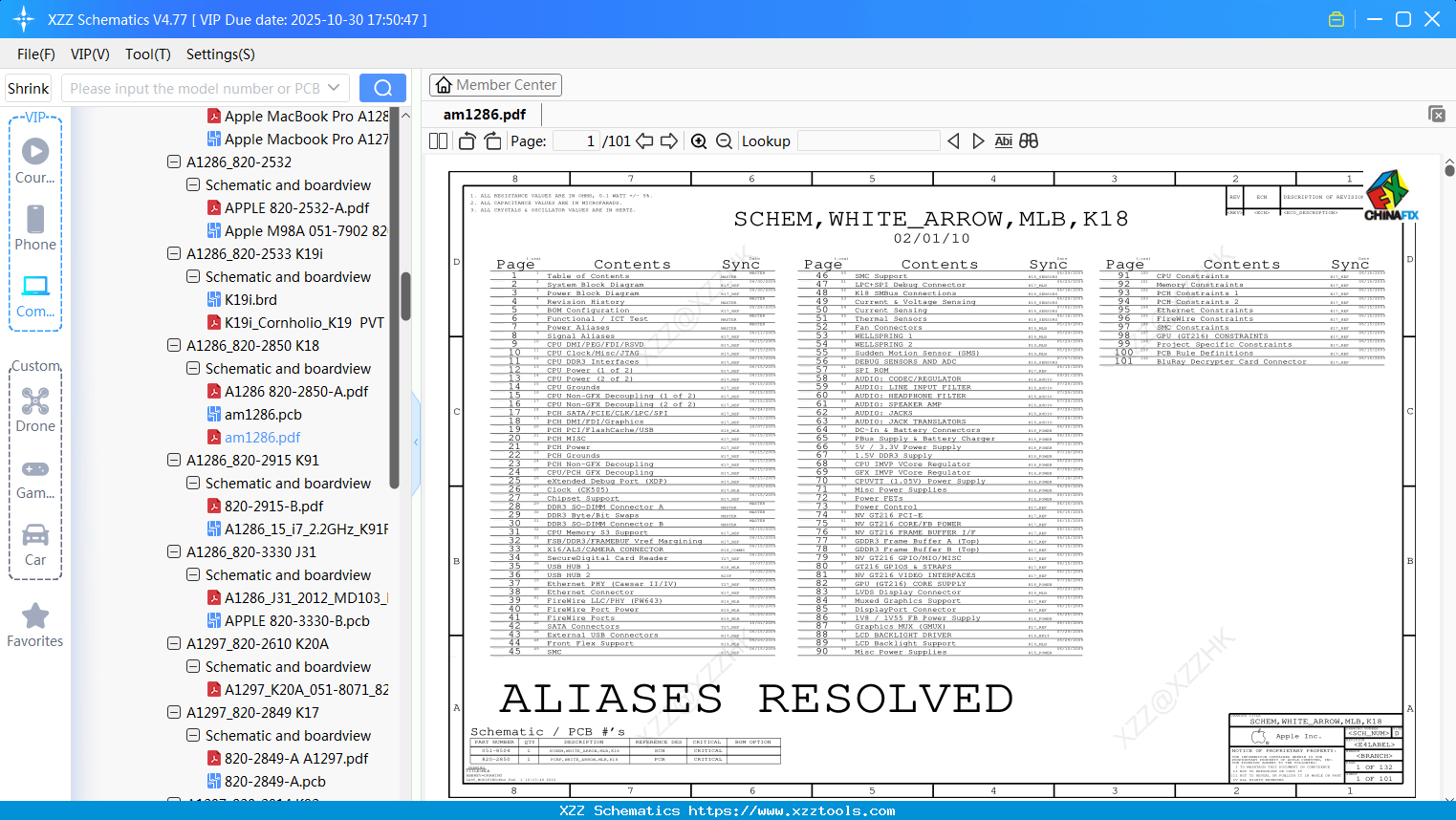Select am1286.pdf in the file tree
Screen dimensions: 1456x820
point(262,438)
